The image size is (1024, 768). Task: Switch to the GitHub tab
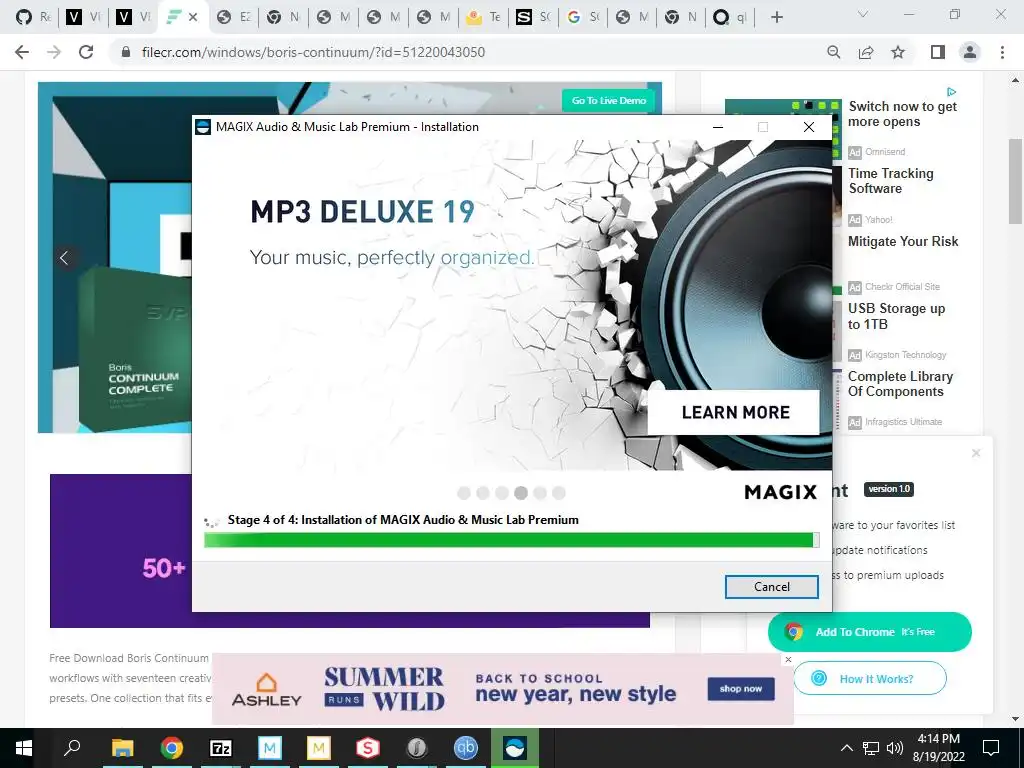33,18
